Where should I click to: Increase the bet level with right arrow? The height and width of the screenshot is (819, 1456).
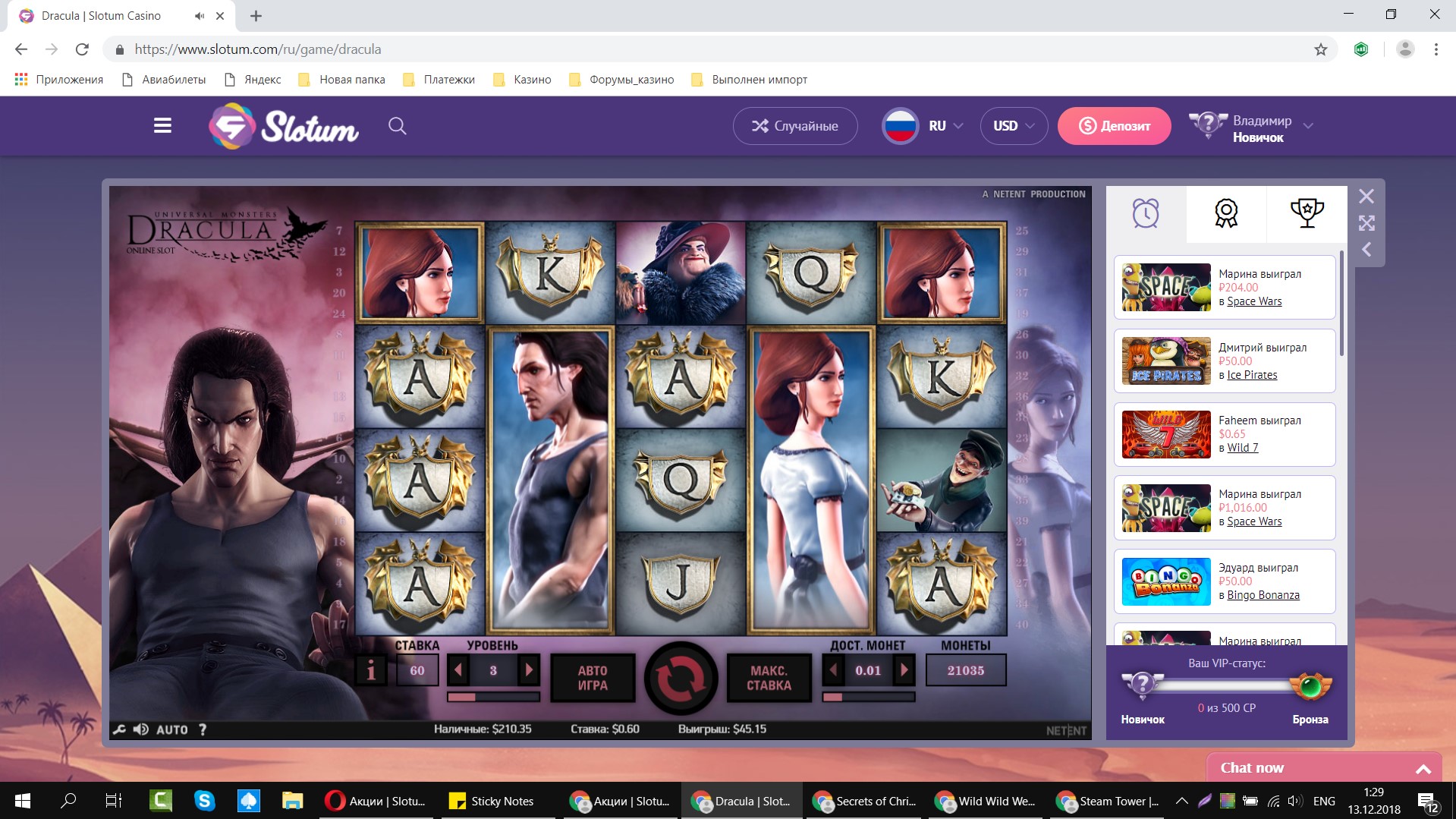tap(529, 670)
